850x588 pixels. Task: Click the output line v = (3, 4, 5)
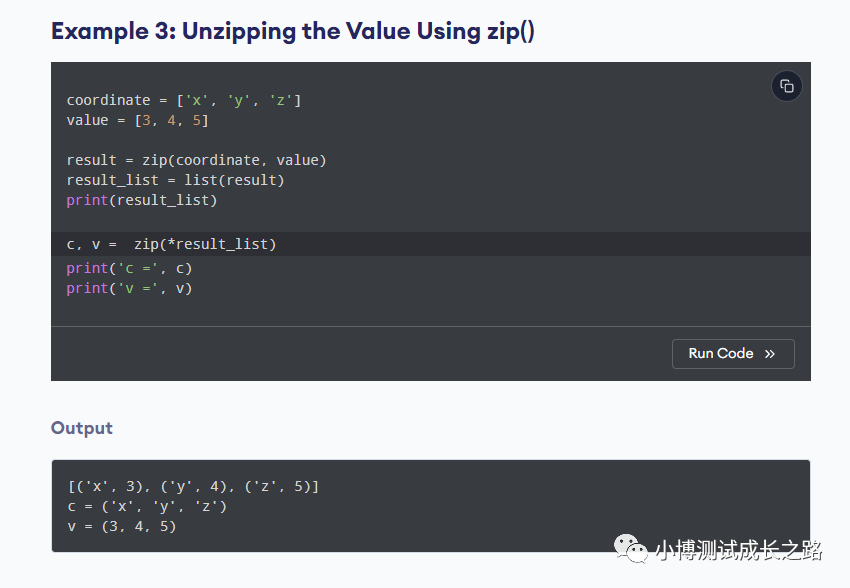[122, 526]
